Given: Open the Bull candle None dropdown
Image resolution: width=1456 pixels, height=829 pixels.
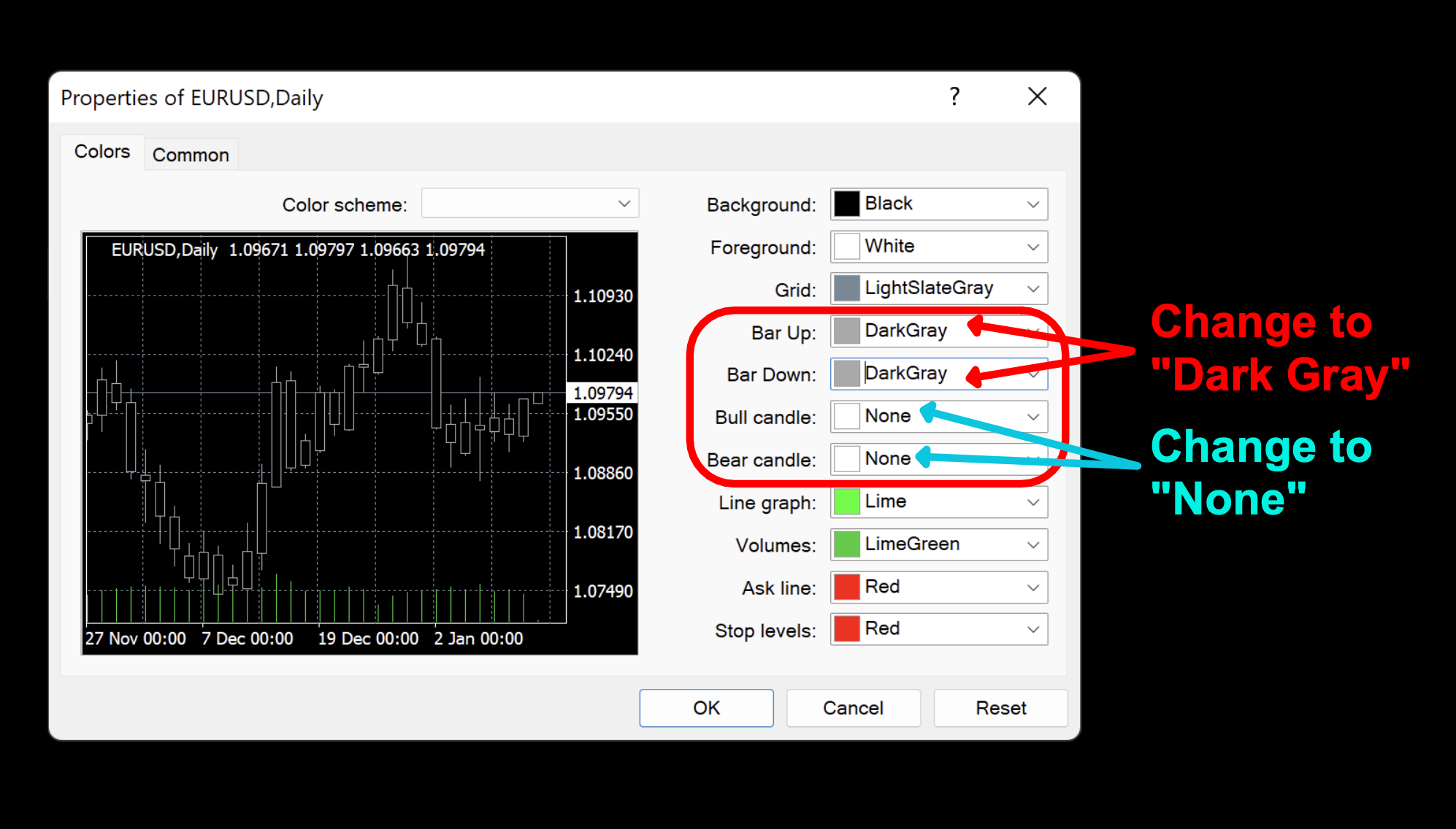Looking at the screenshot, I should (x=1032, y=417).
